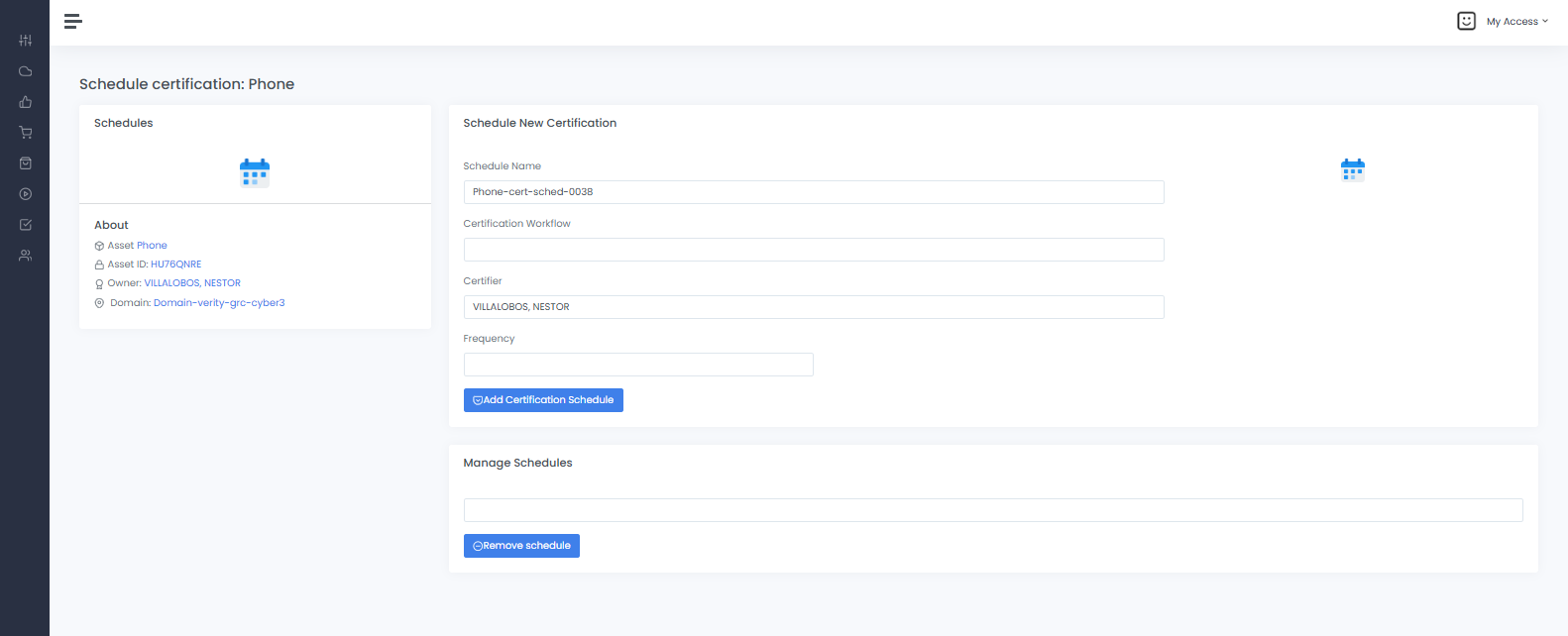Open the cloud sidebar icon
The width and height of the screenshot is (1568, 636).
click(x=26, y=71)
